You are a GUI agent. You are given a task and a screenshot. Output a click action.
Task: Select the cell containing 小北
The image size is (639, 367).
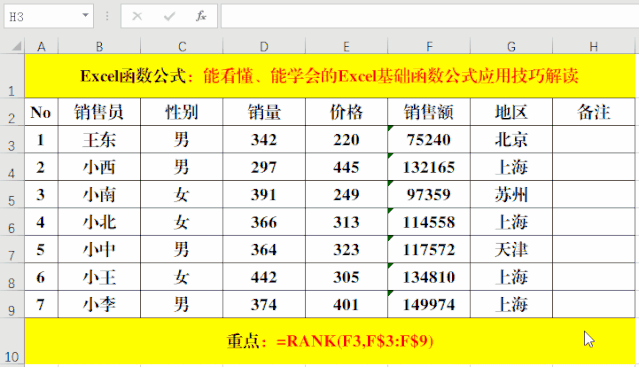coord(99,222)
